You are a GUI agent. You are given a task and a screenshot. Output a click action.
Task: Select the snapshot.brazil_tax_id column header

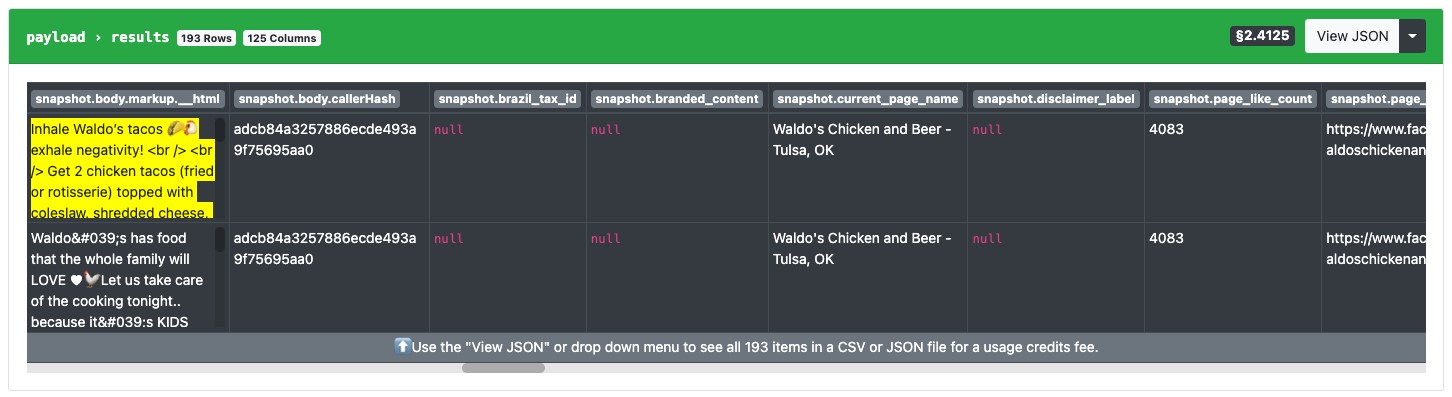coord(507,99)
